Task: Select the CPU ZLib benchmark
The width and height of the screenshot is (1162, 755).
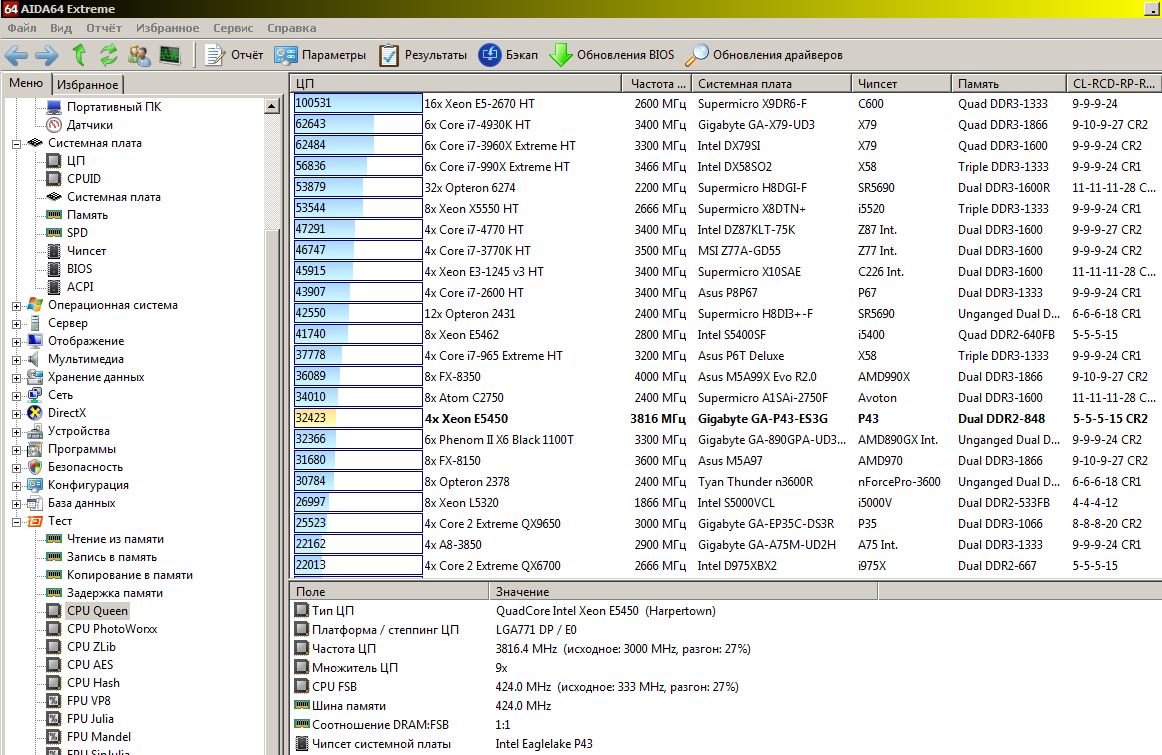Action: pyautogui.click(x=82, y=647)
